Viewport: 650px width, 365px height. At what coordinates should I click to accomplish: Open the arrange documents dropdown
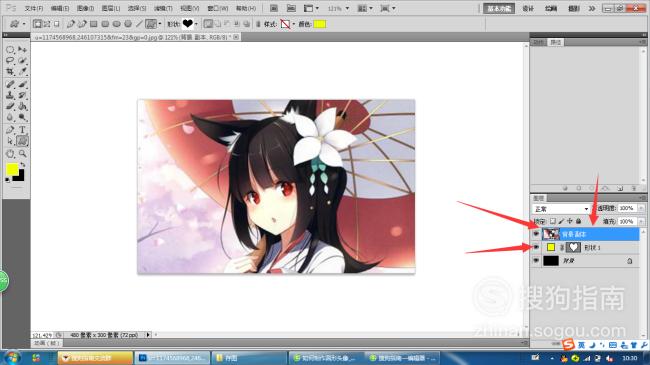[x=365, y=8]
